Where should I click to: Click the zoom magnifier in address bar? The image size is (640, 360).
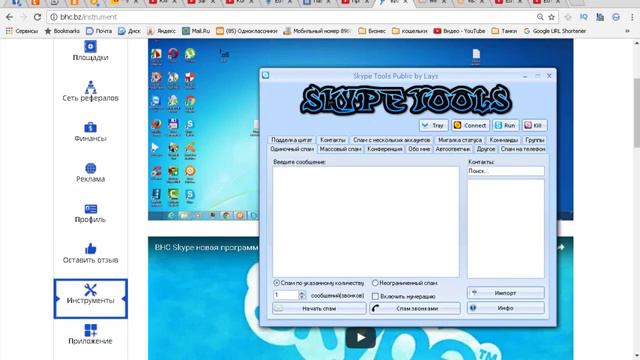point(540,17)
